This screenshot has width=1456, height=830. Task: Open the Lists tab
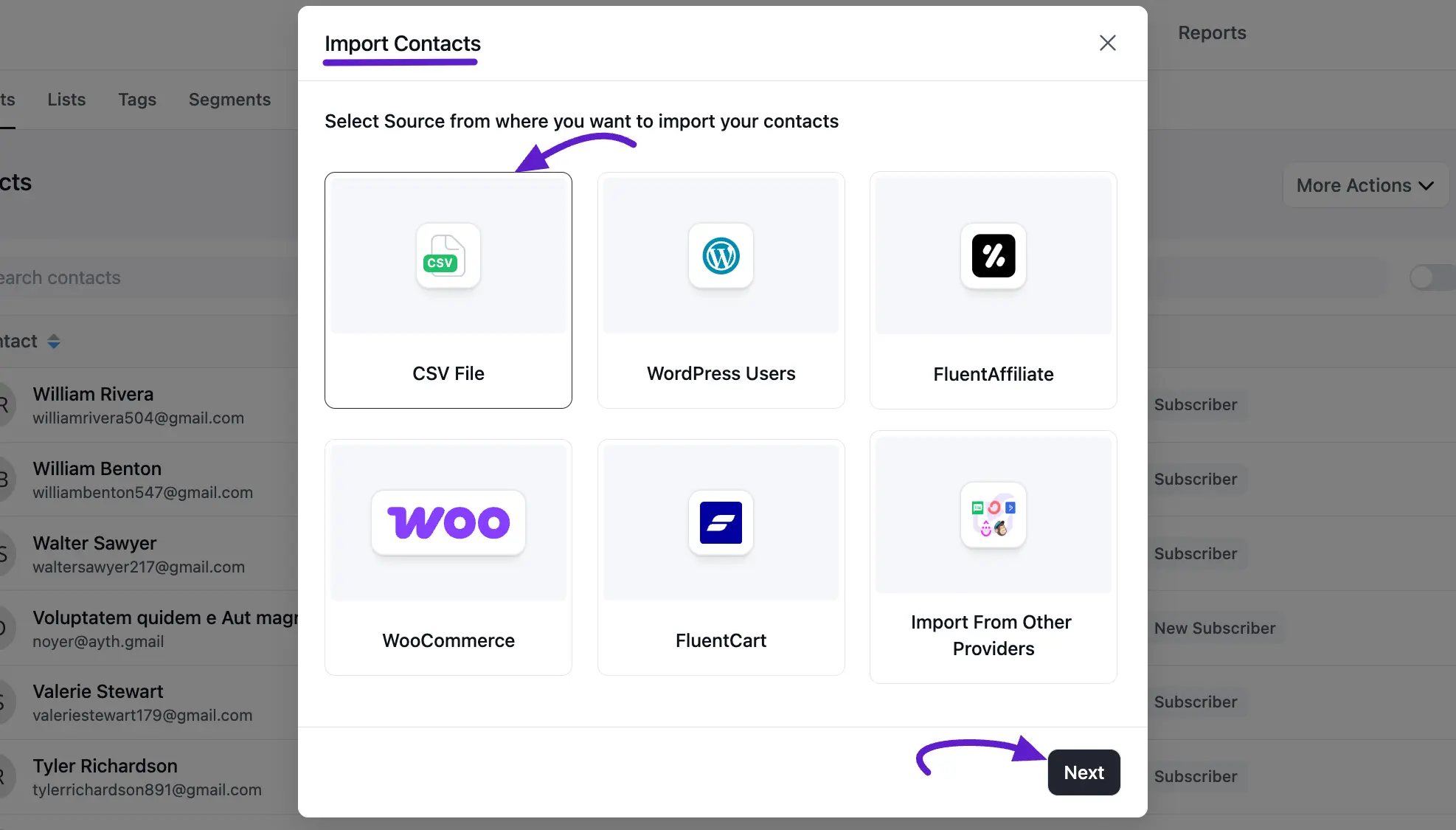[x=66, y=100]
